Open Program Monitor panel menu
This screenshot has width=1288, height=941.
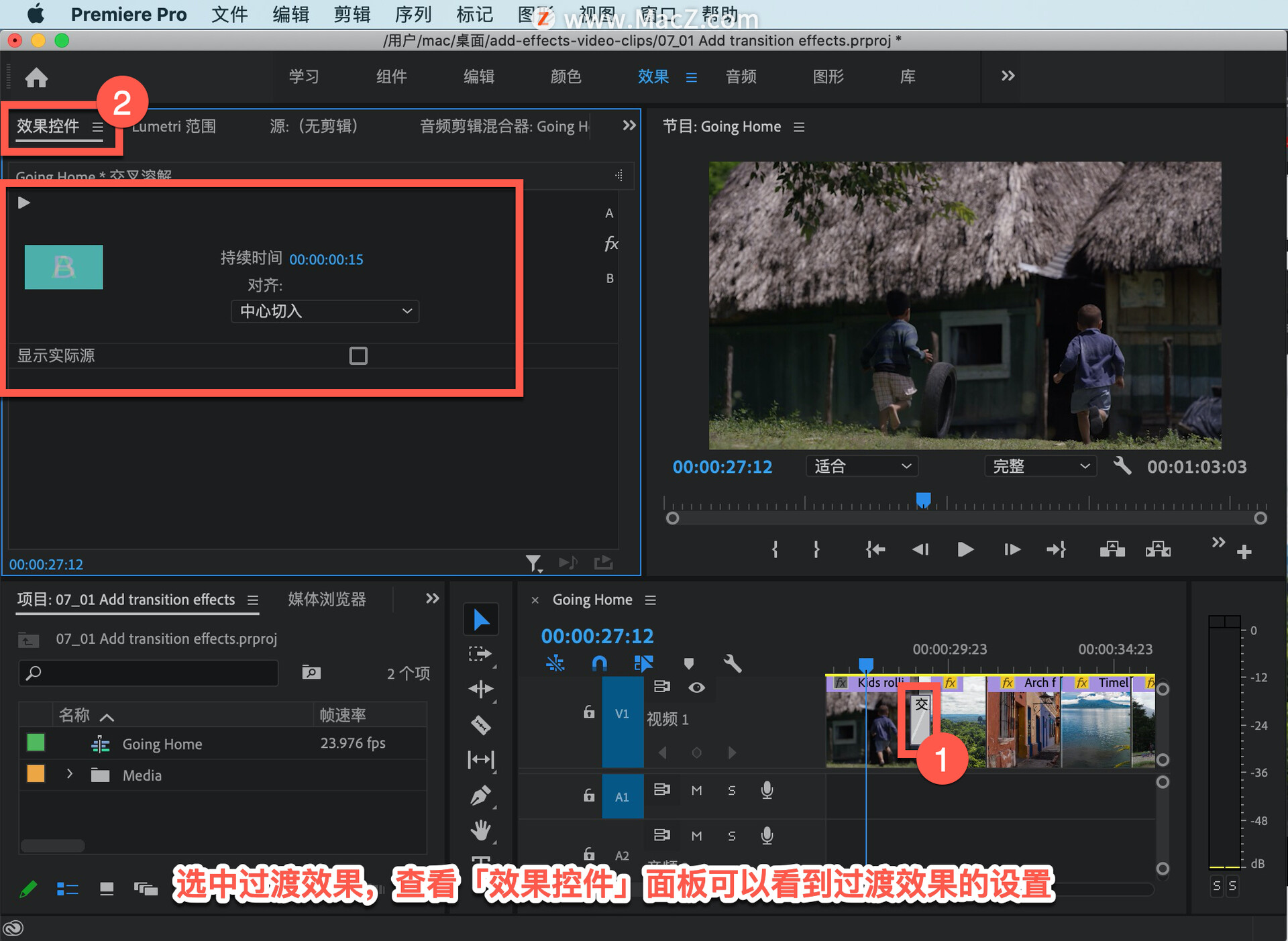(x=799, y=127)
